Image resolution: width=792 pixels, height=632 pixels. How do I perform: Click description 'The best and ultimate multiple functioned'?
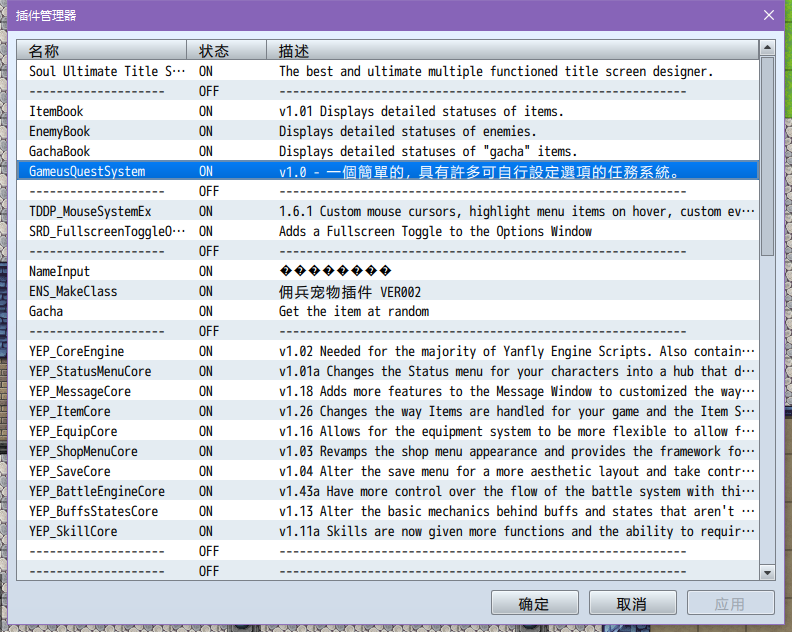pyautogui.click(x=496, y=71)
